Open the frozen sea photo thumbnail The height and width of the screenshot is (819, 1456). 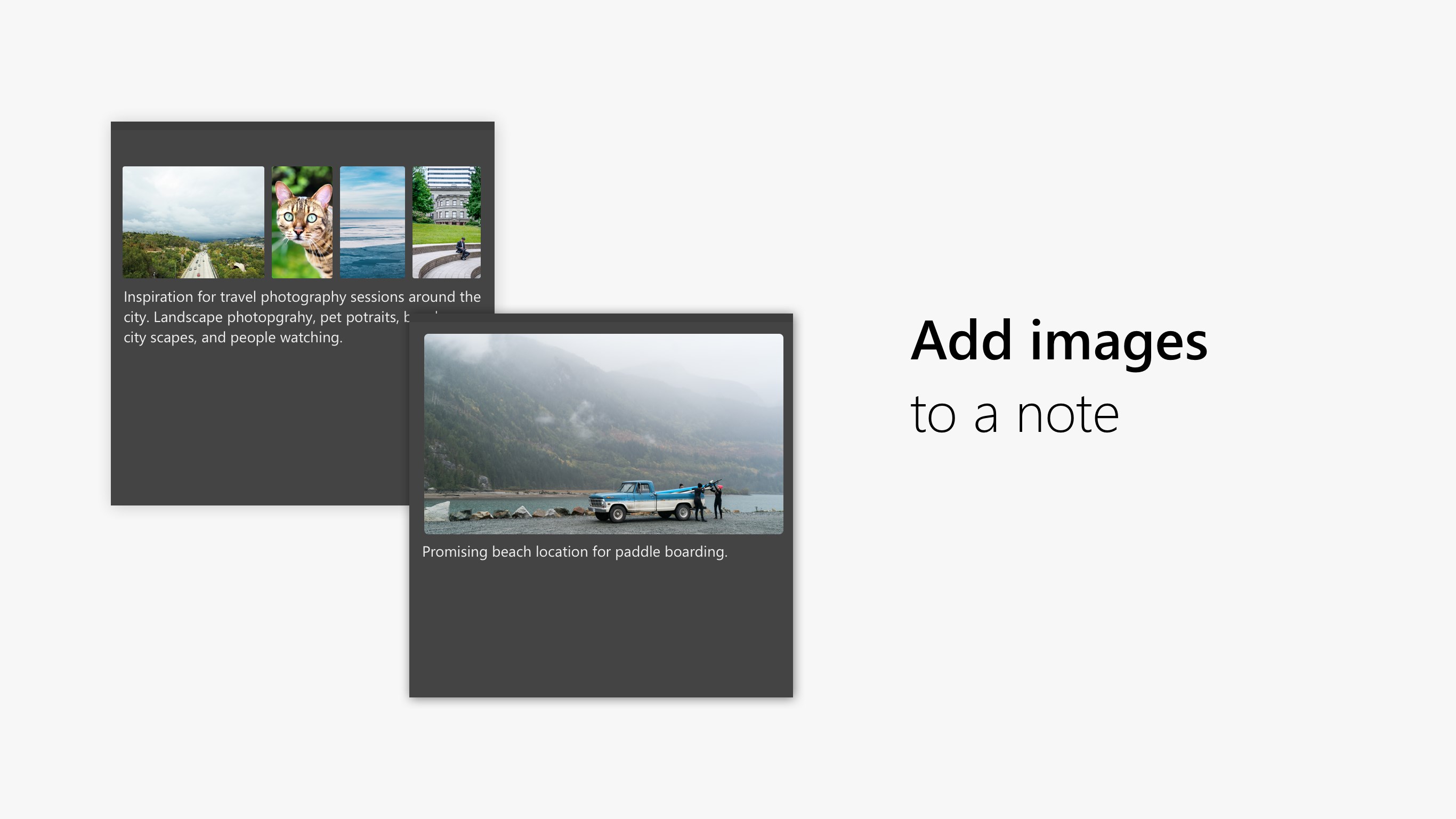click(372, 222)
